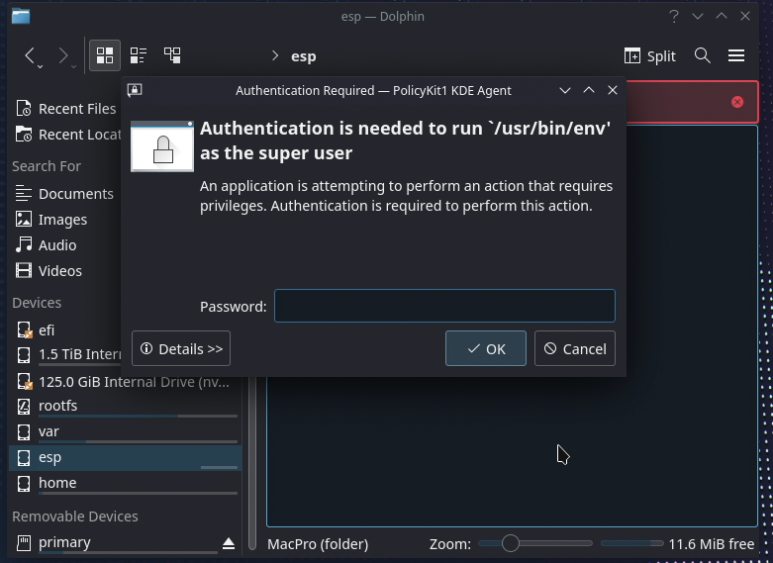Click the Search For section header
Viewport: 773px width, 563px height.
[46, 166]
